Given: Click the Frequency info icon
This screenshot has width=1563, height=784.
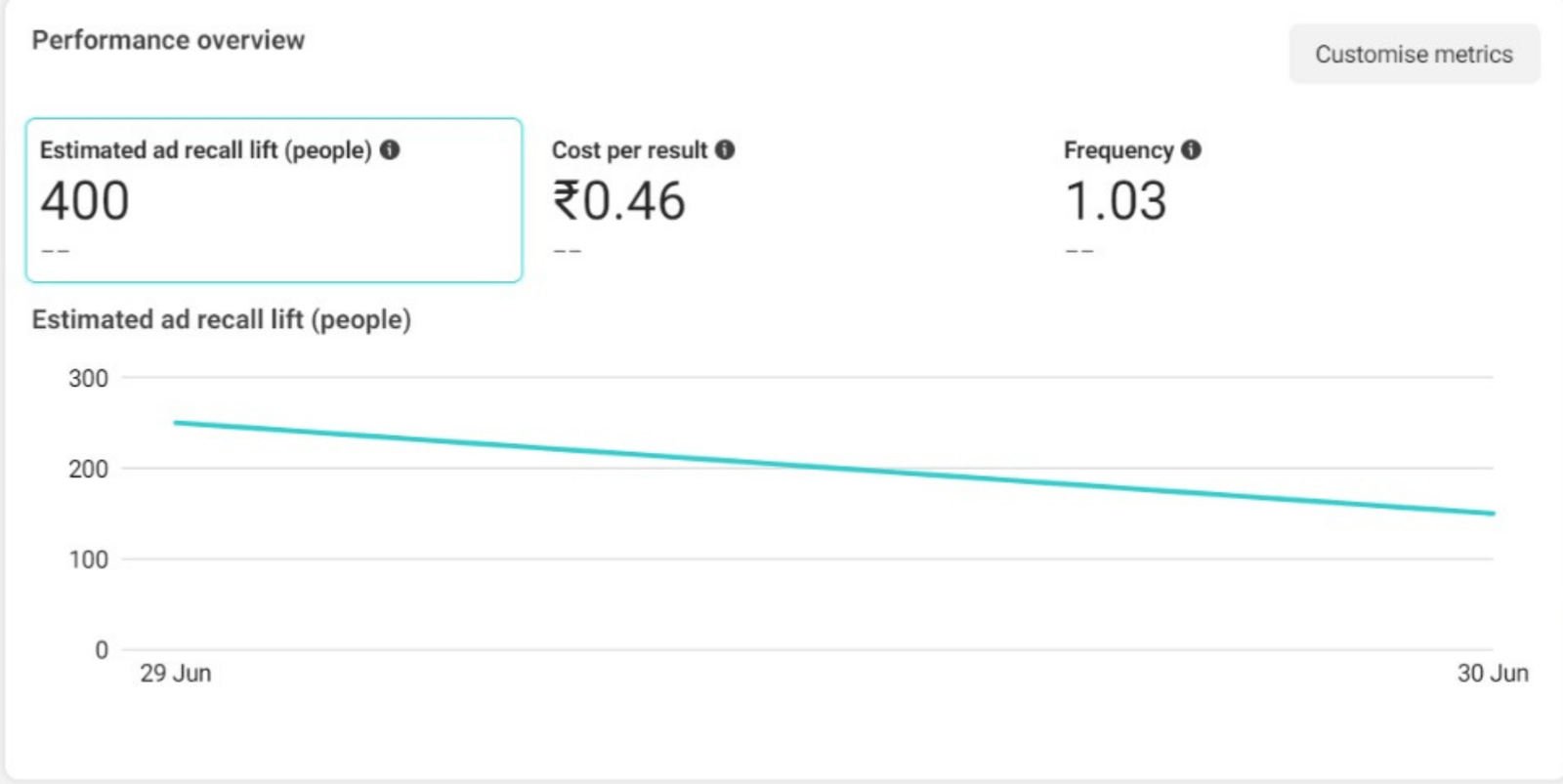Looking at the screenshot, I should 1191,150.
